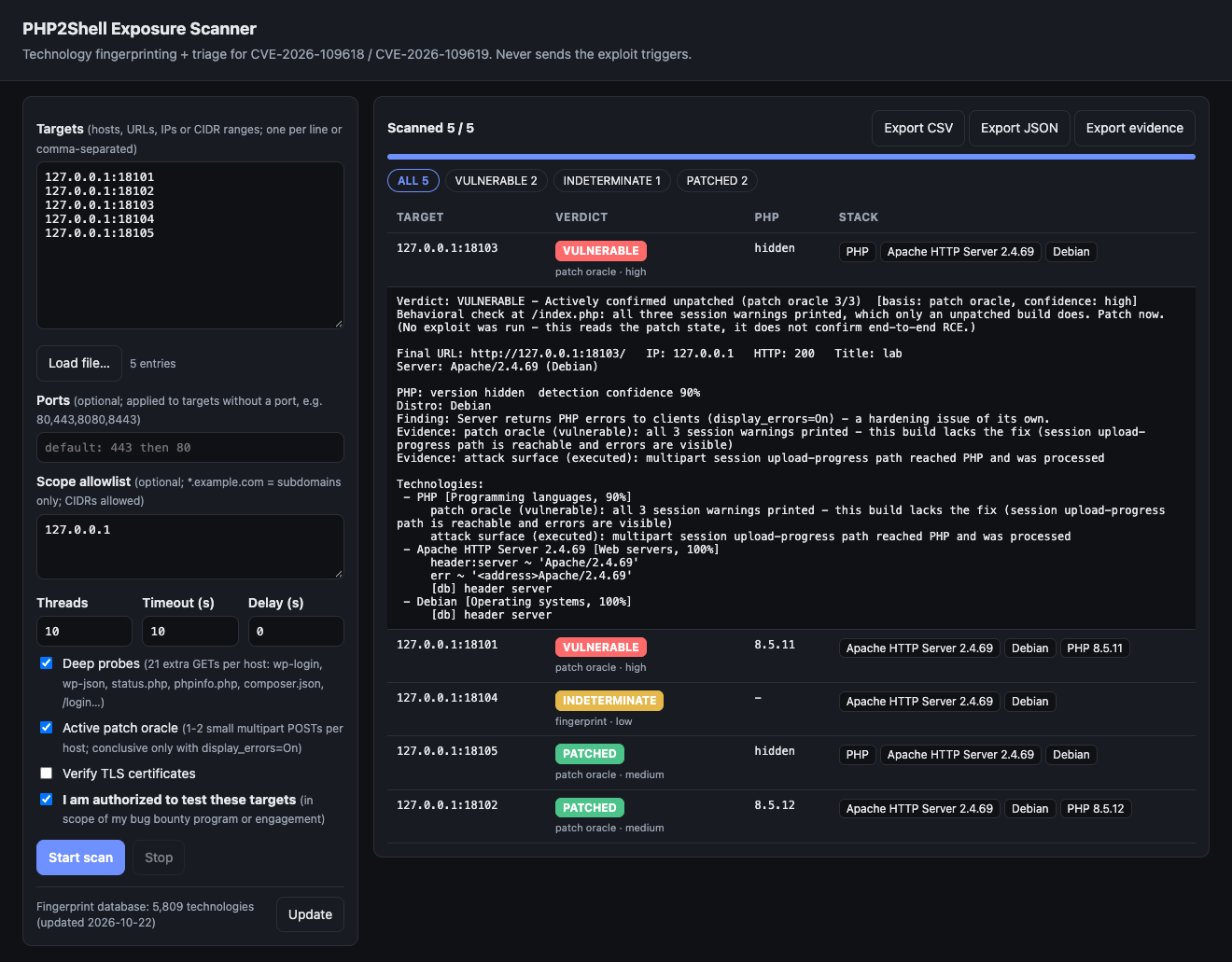
Task: Focus the Delay (s) field
Action: point(296,632)
